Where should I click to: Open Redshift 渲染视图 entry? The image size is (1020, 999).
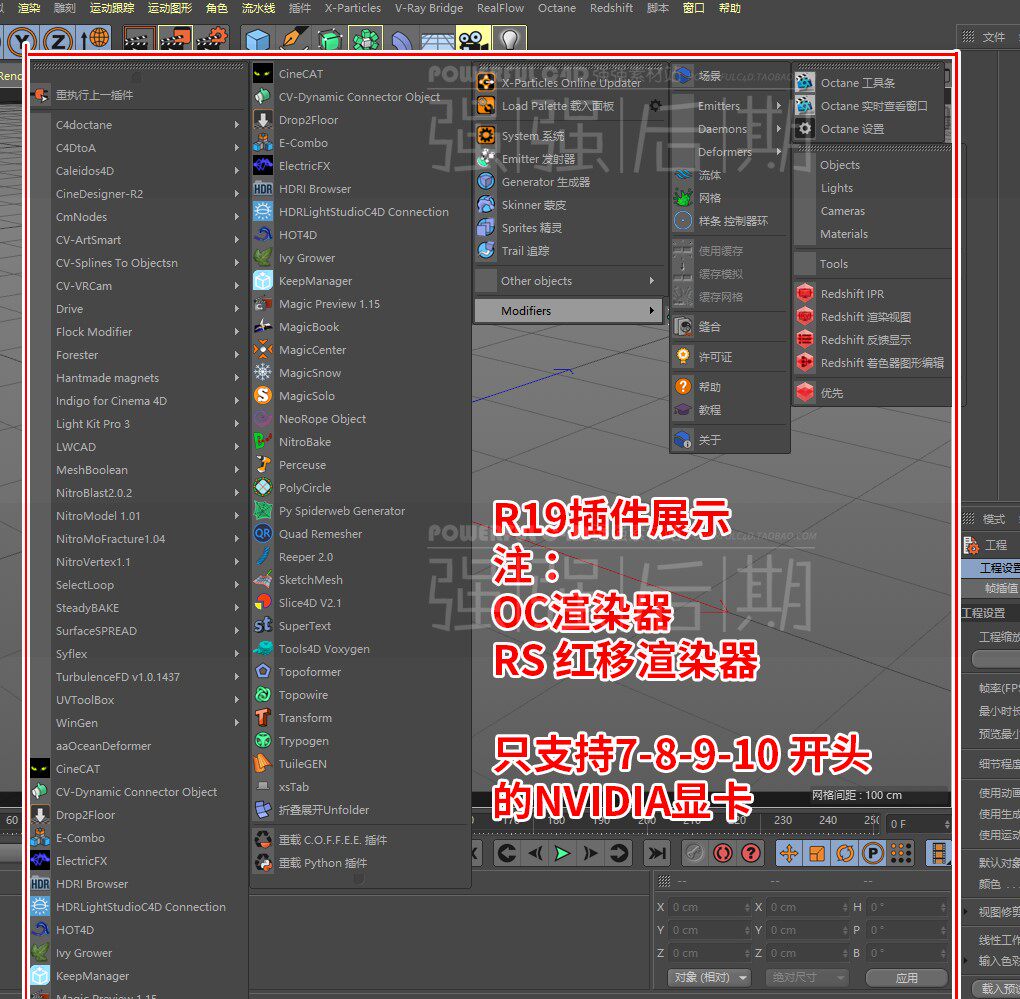coord(871,317)
